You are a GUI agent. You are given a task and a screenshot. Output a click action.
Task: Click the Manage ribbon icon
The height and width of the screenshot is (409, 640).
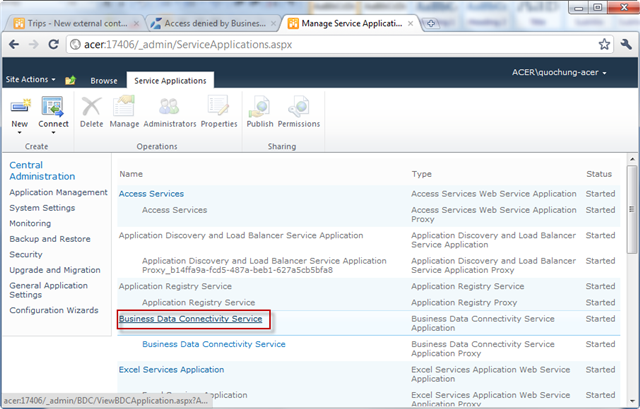pos(124,106)
